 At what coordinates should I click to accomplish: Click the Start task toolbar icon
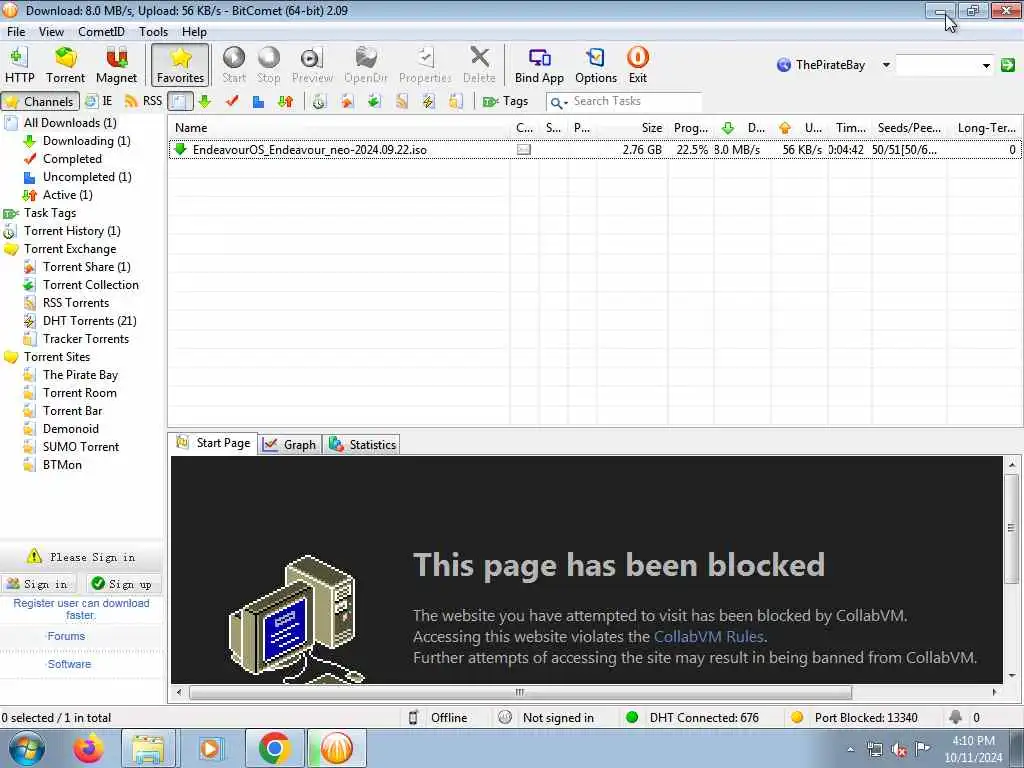[x=234, y=65]
